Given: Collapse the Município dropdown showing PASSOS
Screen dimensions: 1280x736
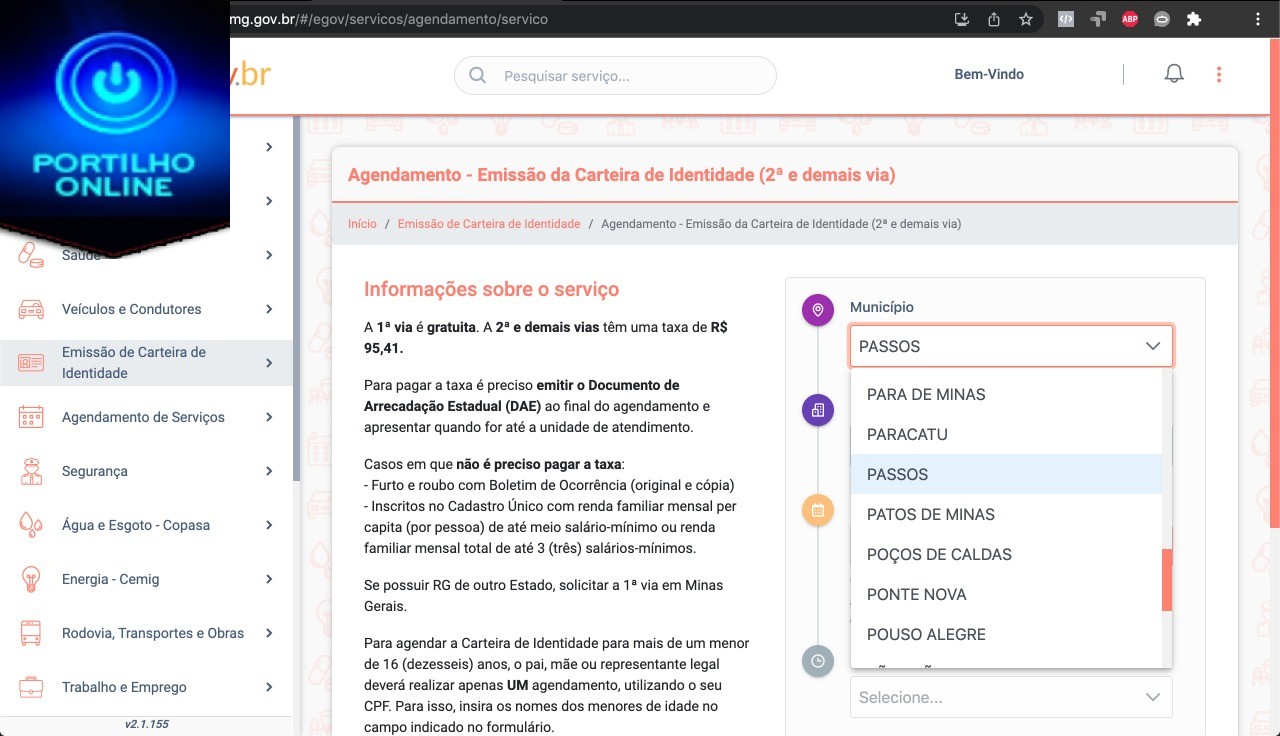Looking at the screenshot, I should point(1152,346).
